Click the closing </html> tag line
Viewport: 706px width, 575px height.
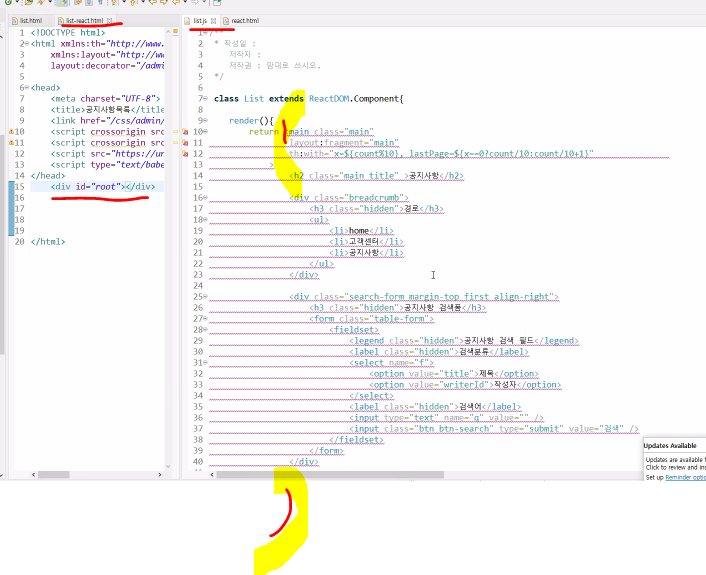[x=48, y=242]
